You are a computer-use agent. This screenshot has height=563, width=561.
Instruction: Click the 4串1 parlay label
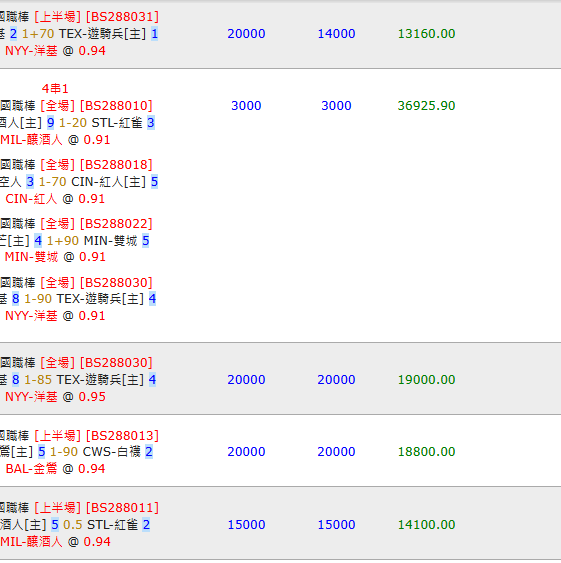(55, 88)
